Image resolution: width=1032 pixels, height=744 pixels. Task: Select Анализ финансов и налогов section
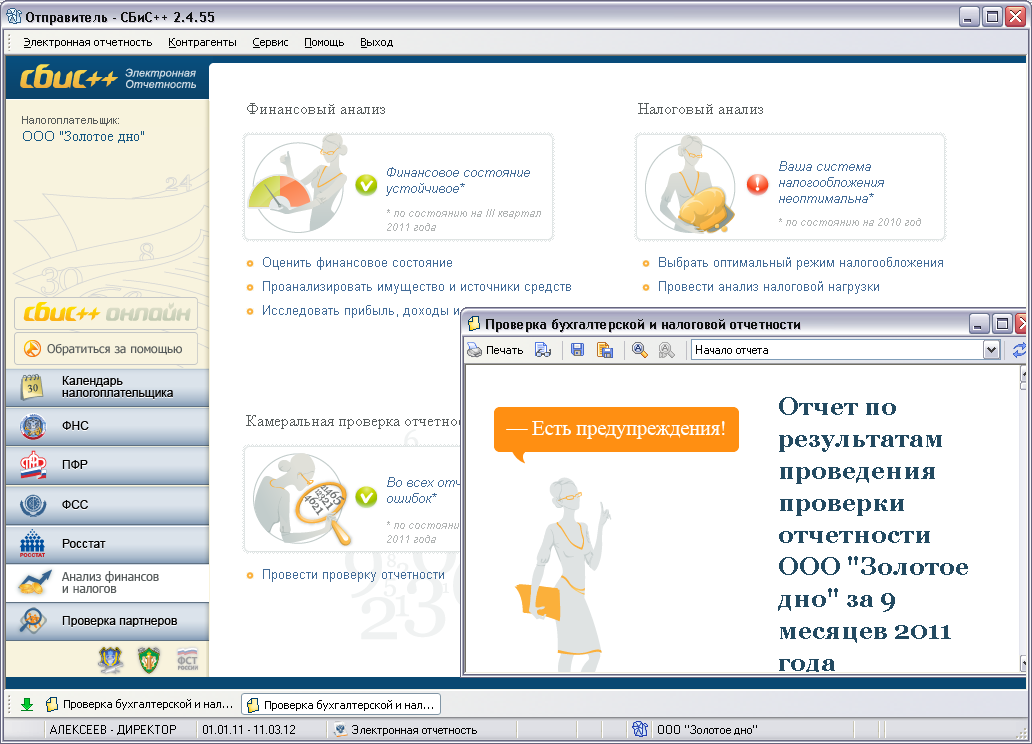click(107, 583)
